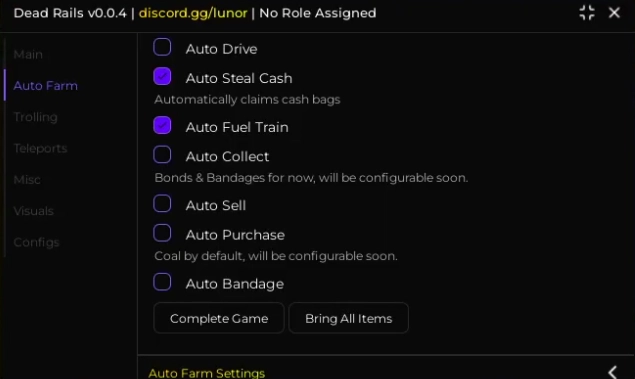
Task: Open the Main tab in the sidebar
Action: (28, 54)
